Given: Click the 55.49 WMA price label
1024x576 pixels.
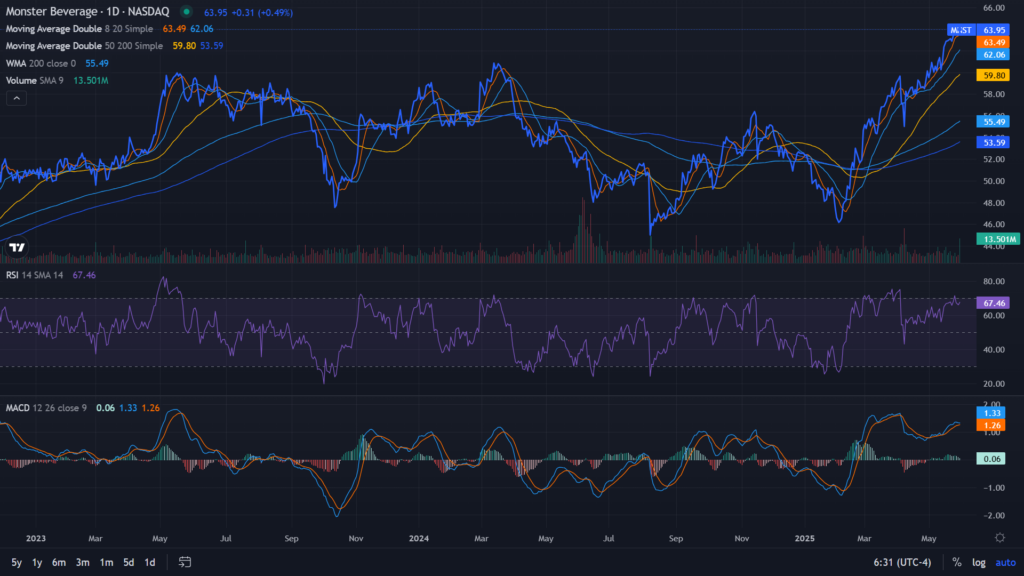Looking at the screenshot, I should tap(994, 121).
